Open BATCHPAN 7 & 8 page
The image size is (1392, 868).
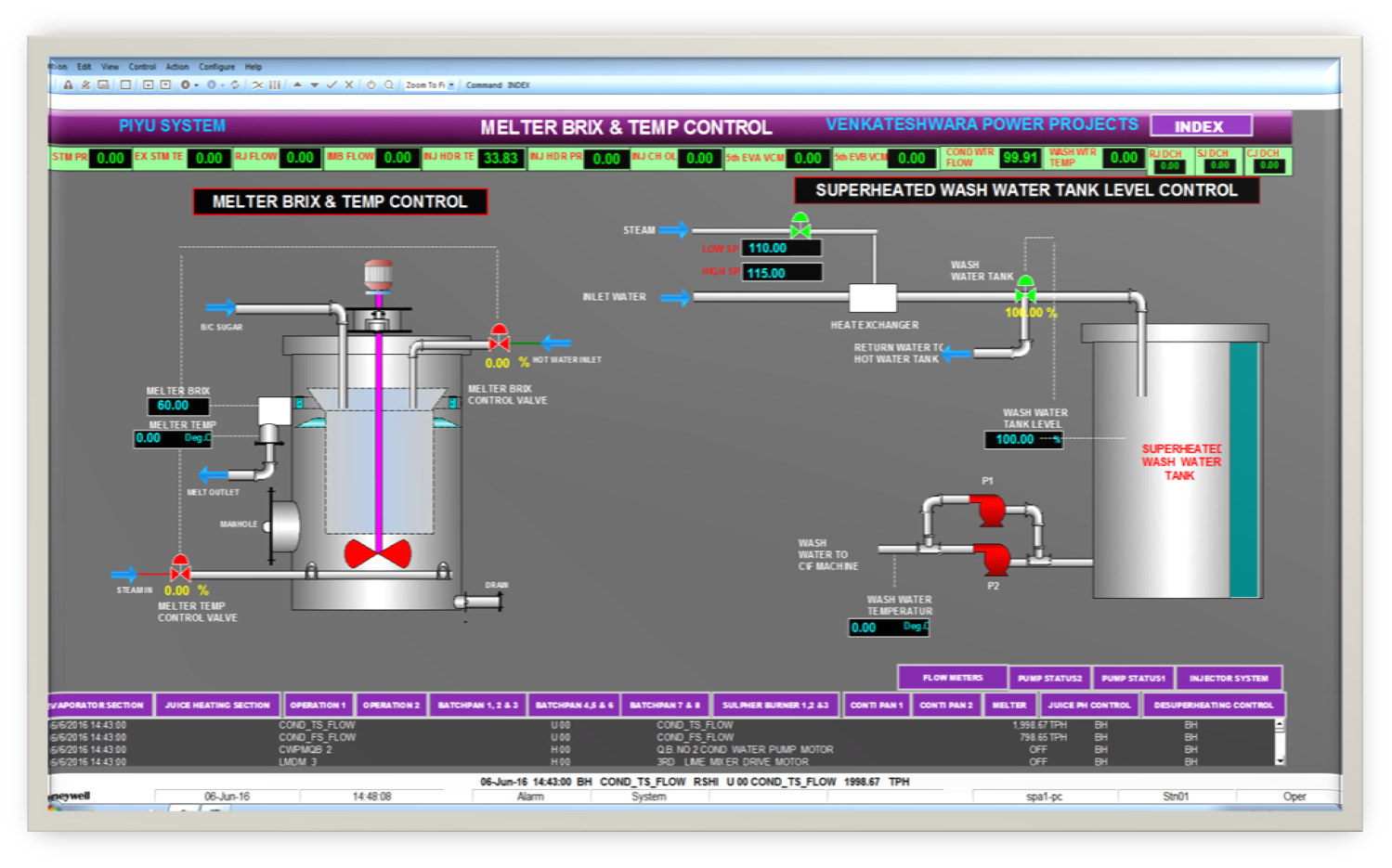[665, 706]
